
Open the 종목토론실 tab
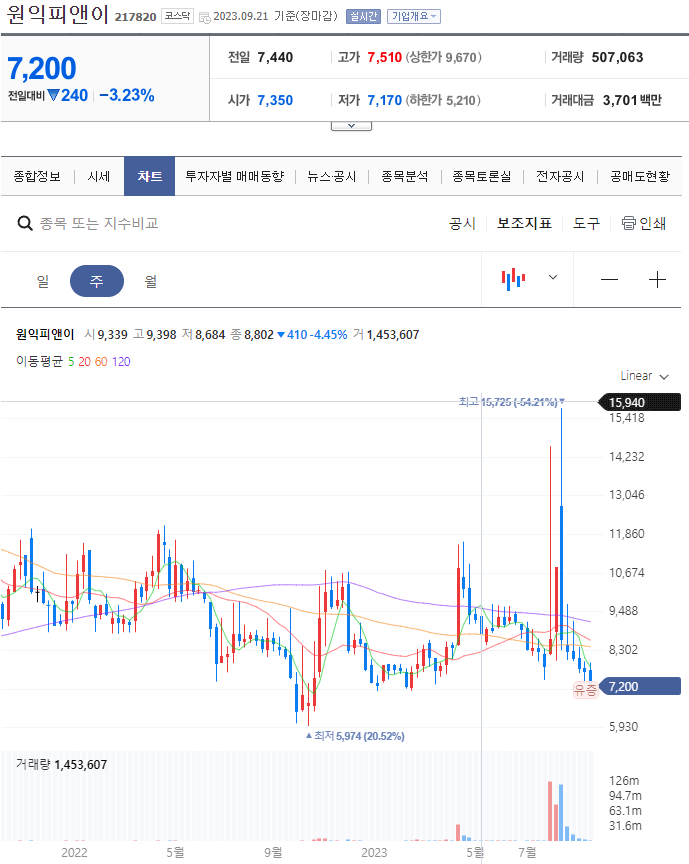pyautogui.click(x=482, y=176)
